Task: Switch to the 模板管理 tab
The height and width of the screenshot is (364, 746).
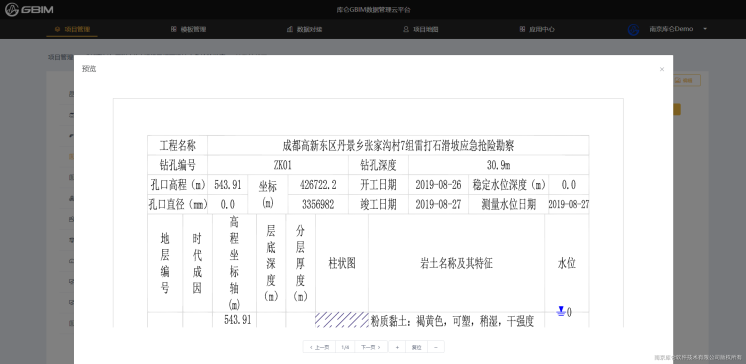Action: (188, 29)
